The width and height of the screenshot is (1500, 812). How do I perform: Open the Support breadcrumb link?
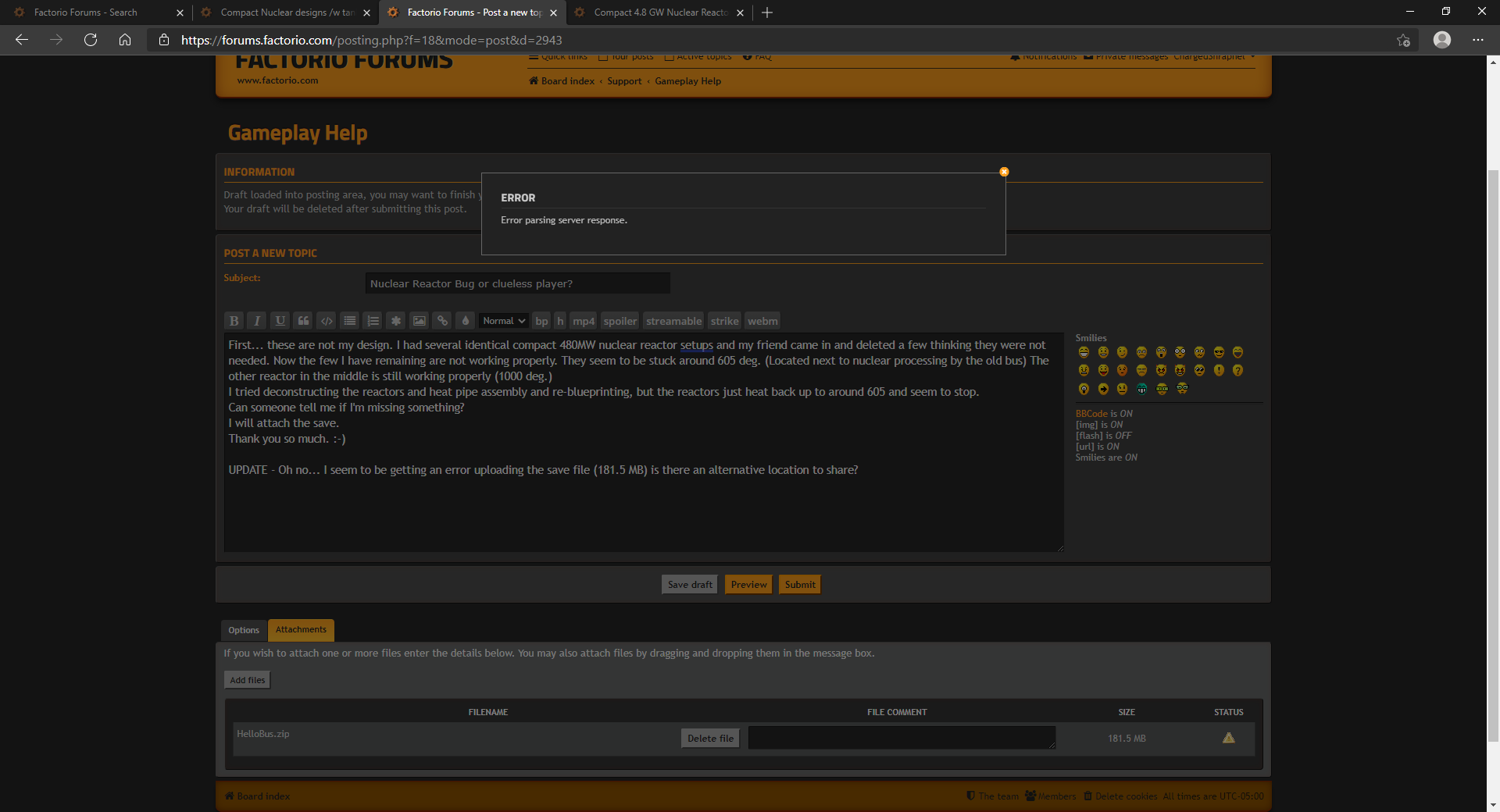coord(624,81)
